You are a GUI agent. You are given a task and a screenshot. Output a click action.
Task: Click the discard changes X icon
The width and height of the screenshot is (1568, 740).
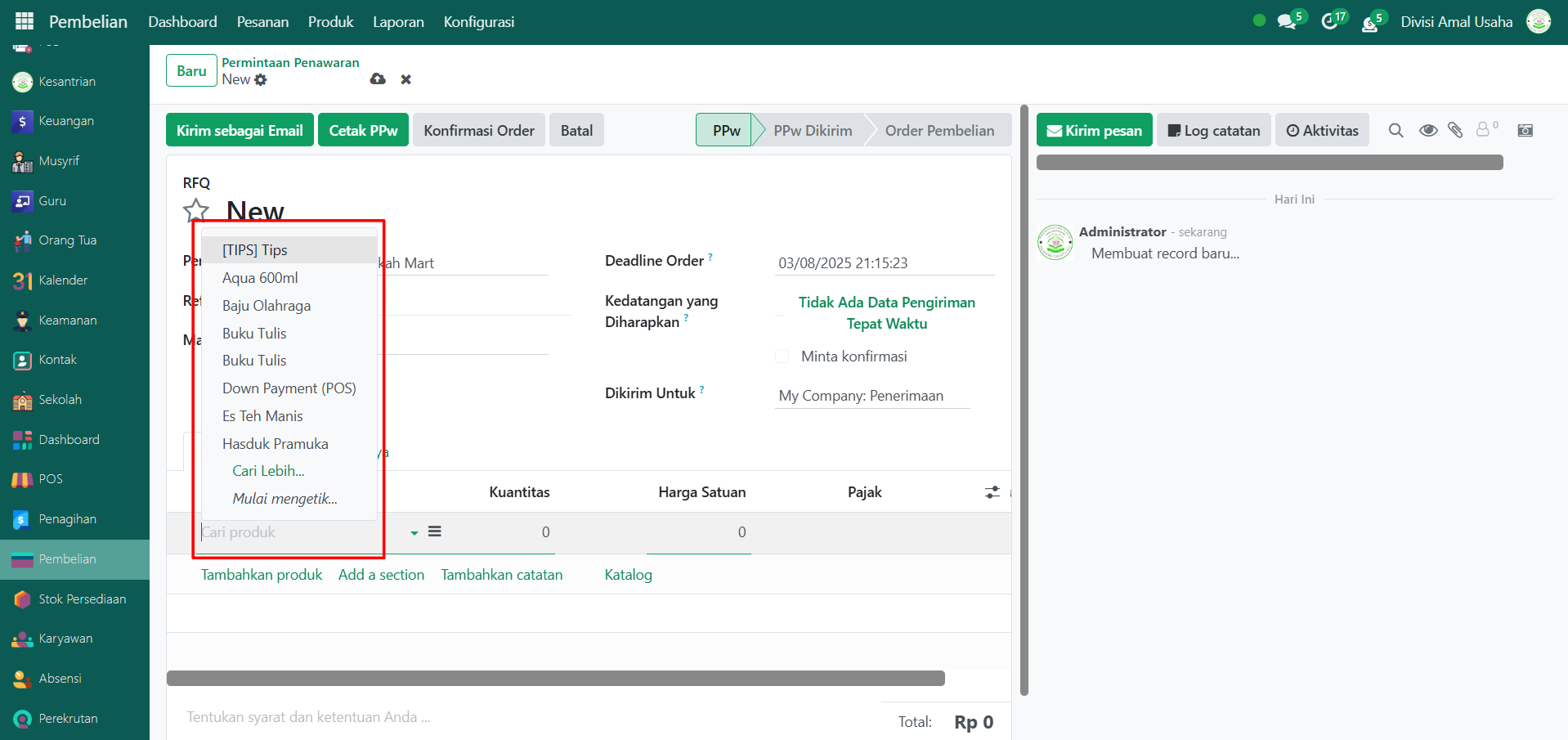tap(405, 79)
